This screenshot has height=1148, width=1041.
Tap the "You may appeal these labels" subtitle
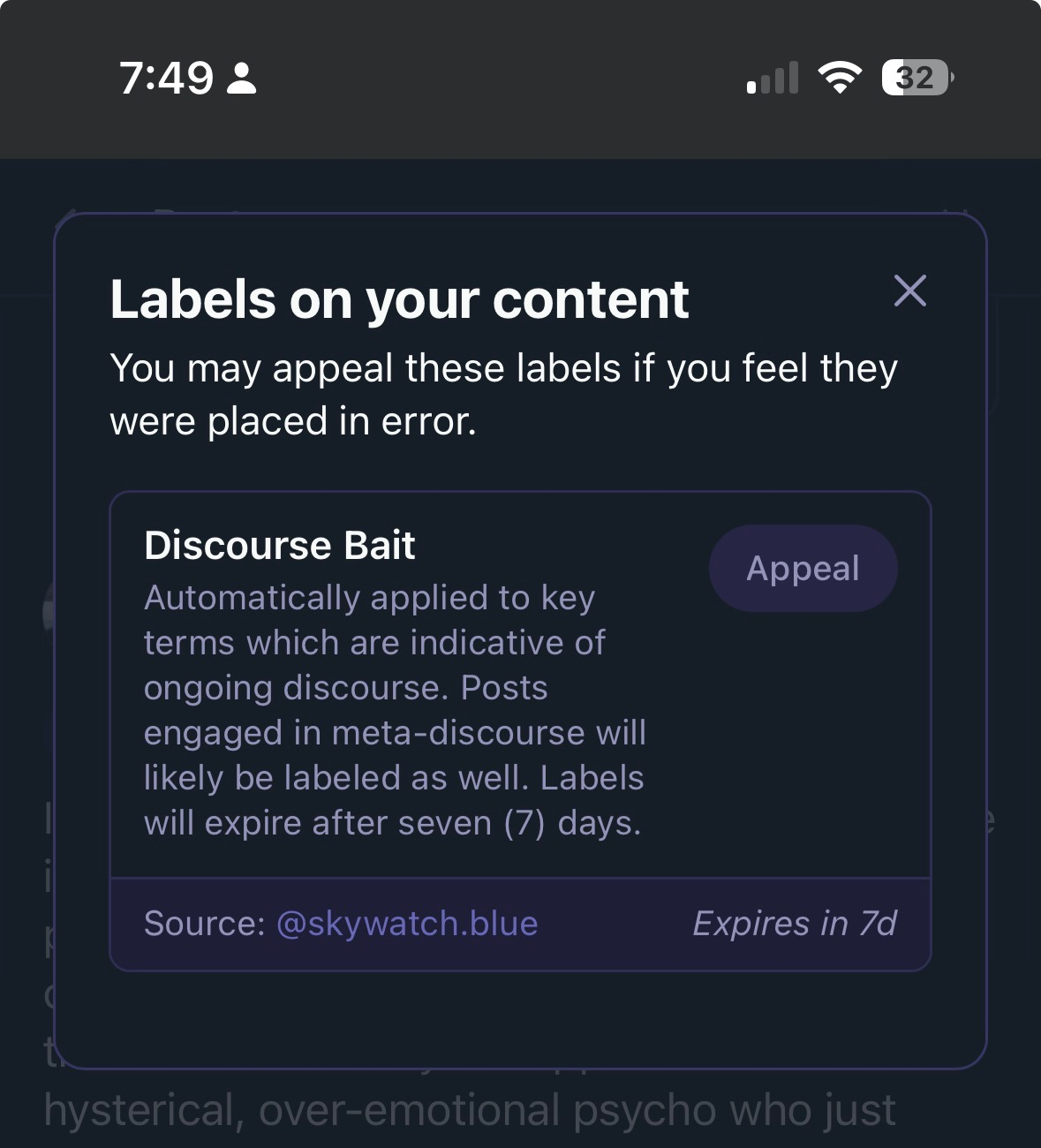503,368
